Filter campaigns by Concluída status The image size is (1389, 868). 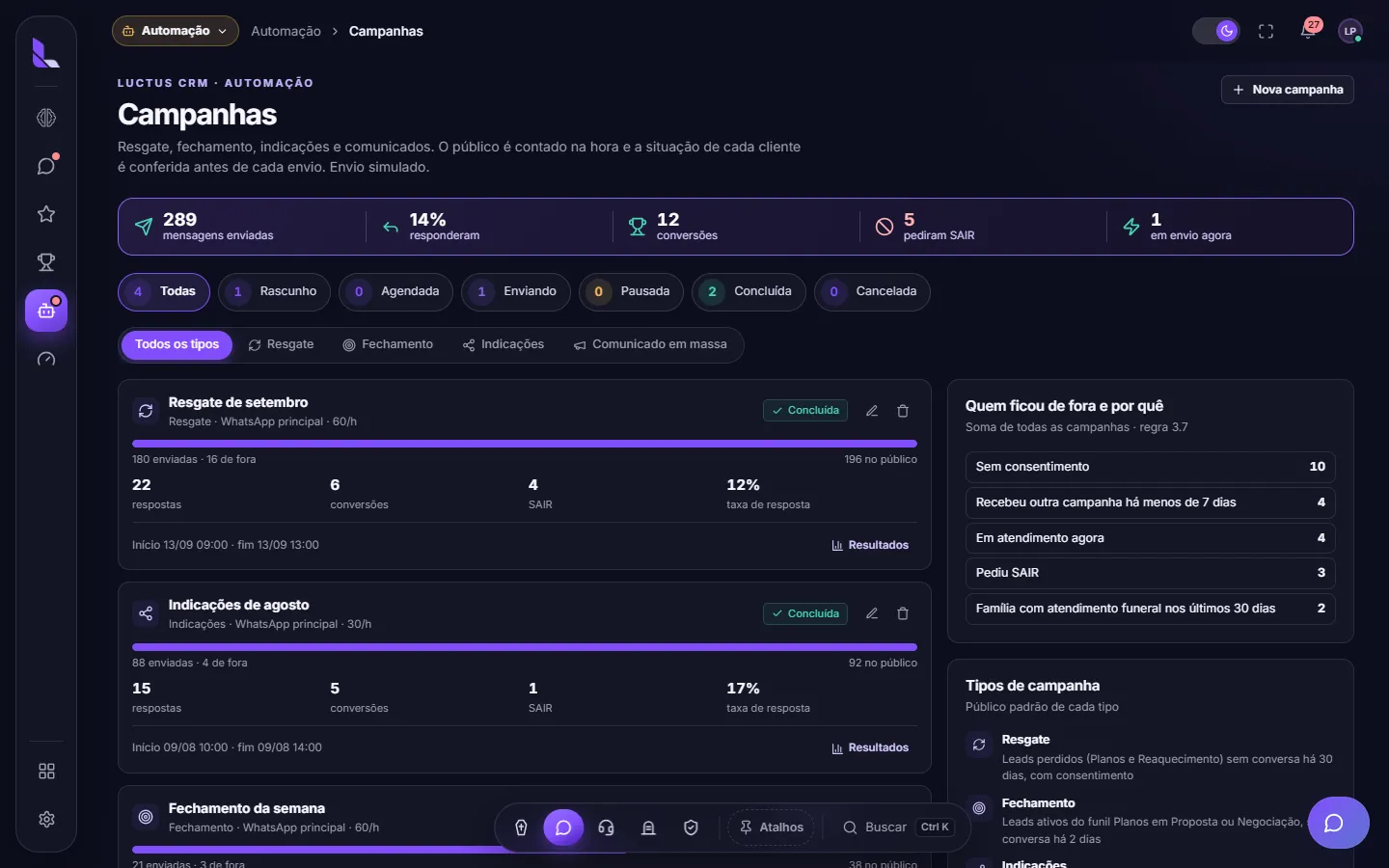click(749, 292)
